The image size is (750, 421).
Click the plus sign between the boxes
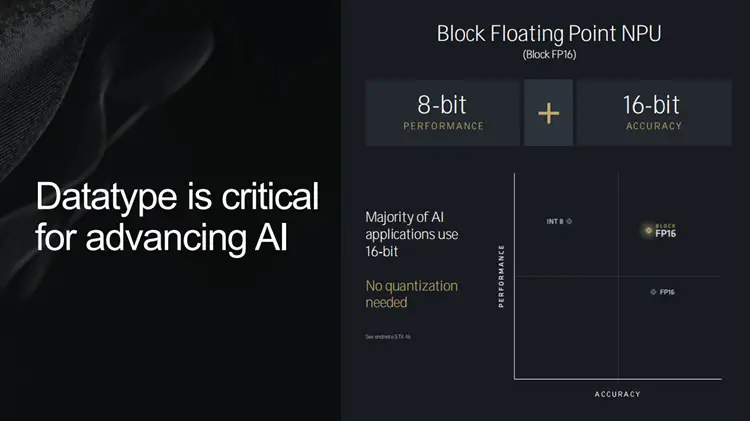coord(548,113)
